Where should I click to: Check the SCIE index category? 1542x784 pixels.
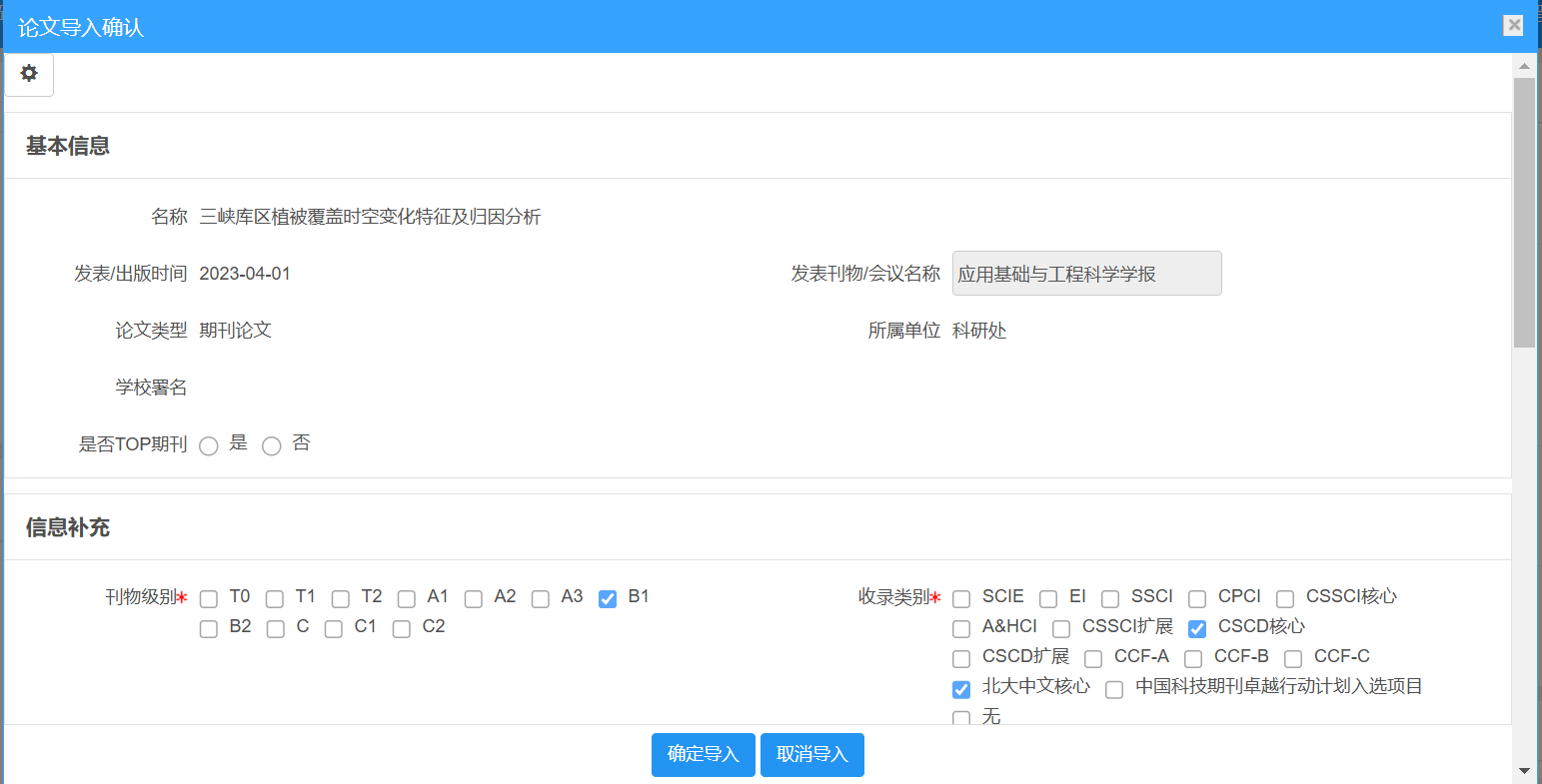click(x=961, y=599)
